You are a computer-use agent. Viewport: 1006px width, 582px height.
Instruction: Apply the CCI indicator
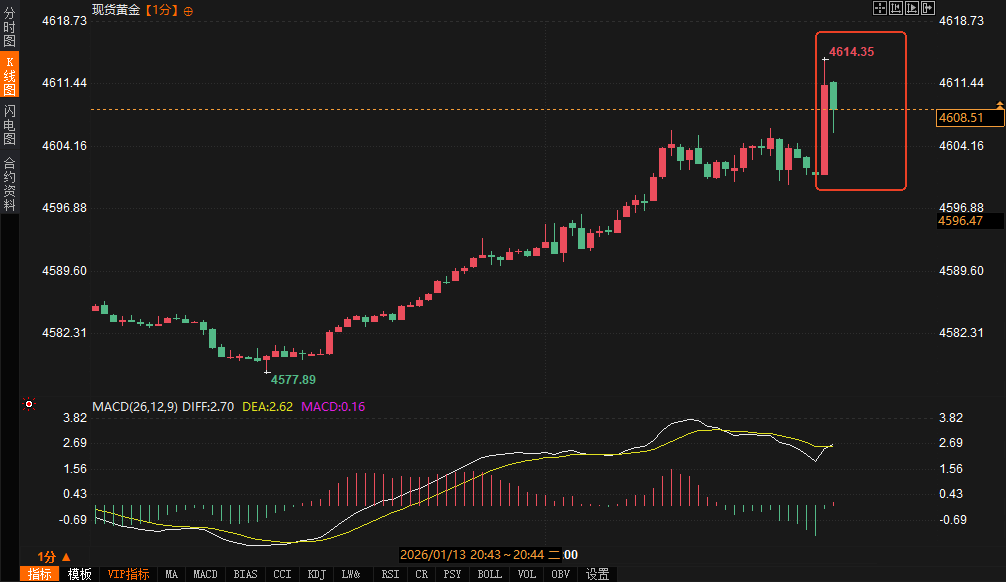[282, 574]
